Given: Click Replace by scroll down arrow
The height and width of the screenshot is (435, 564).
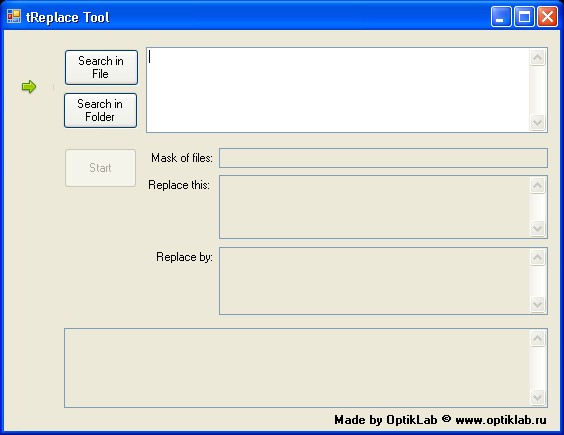Looking at the screenshot, I should (538, 305).
